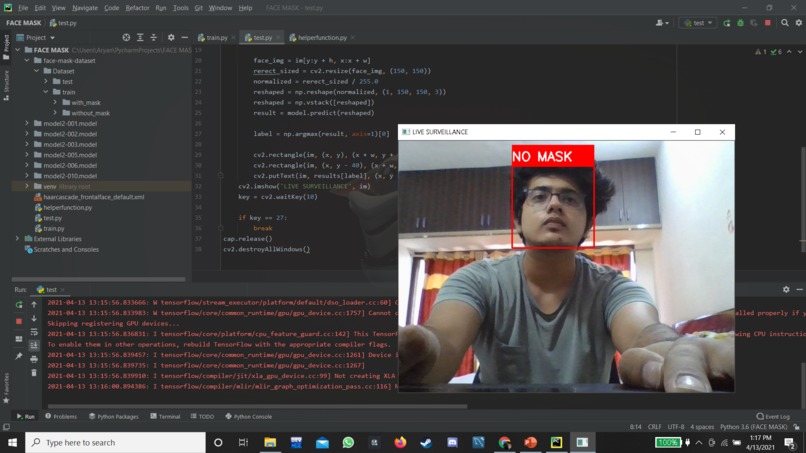Screen dimensions: 806x453
Task: Open Firefox from taskbar
Action: (400, 442)
